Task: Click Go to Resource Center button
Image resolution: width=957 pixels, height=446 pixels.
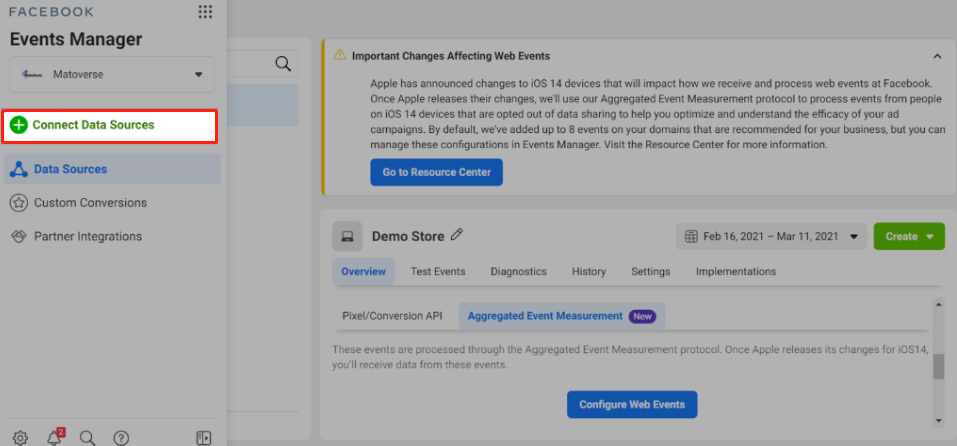Action: coord(436,173)
